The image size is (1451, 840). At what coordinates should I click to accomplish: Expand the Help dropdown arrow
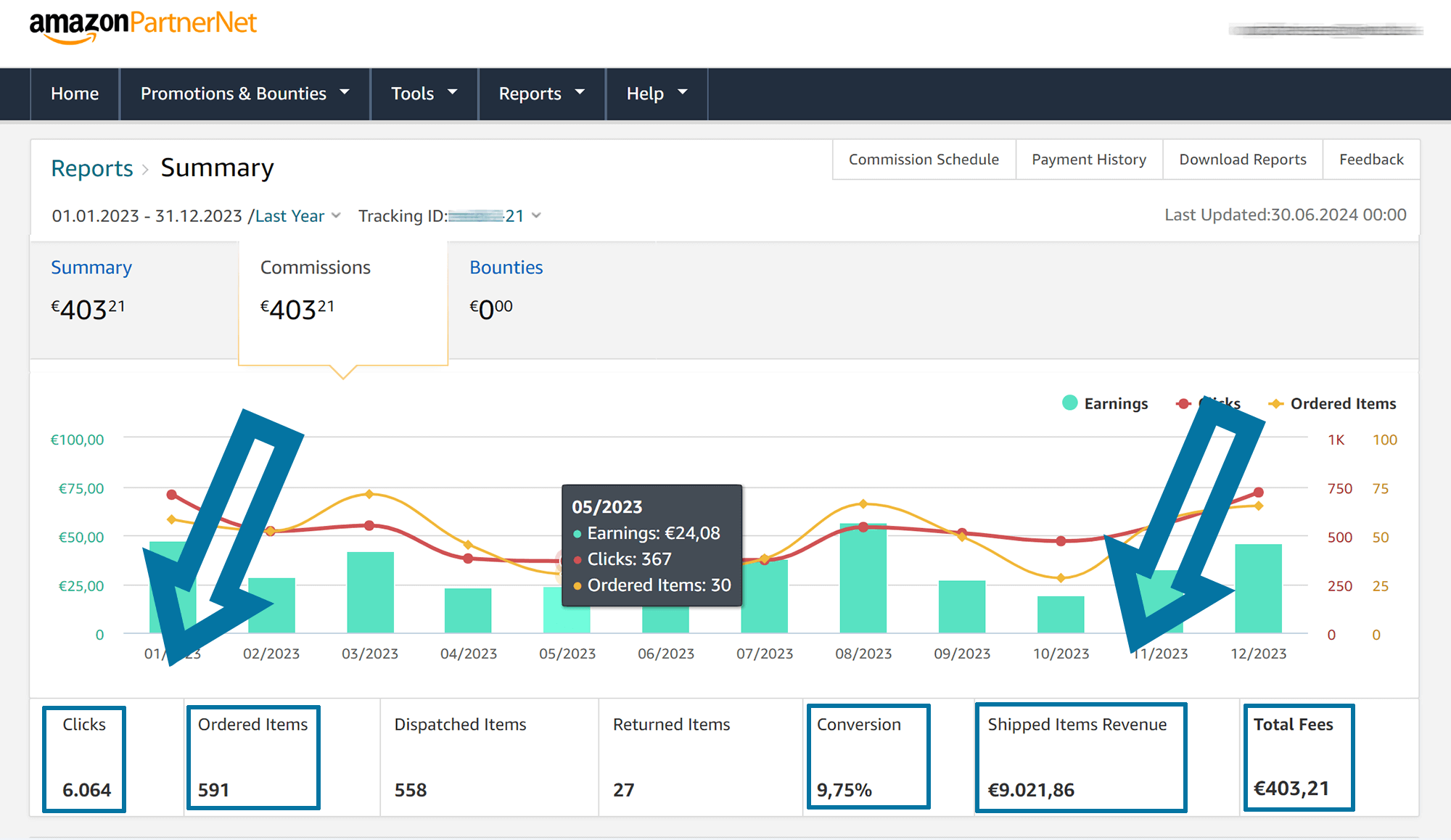pos(683,92)
